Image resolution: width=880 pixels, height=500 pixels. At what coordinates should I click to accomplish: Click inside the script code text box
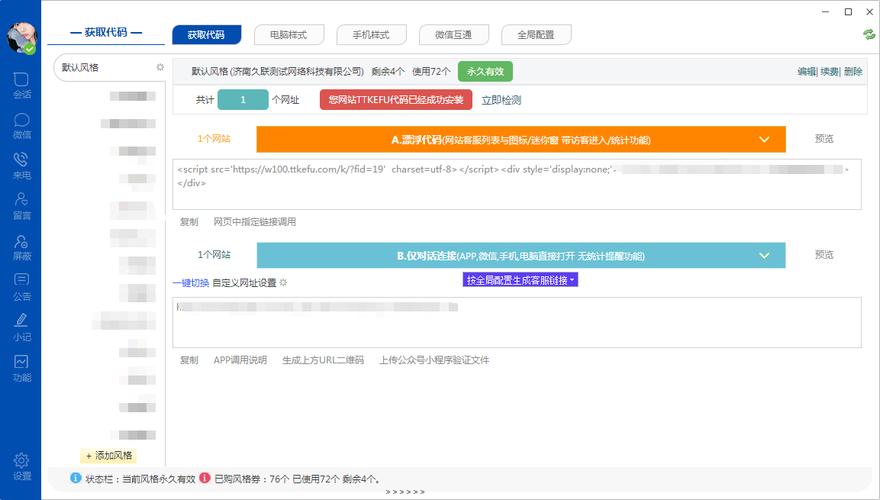pos(517,184)
